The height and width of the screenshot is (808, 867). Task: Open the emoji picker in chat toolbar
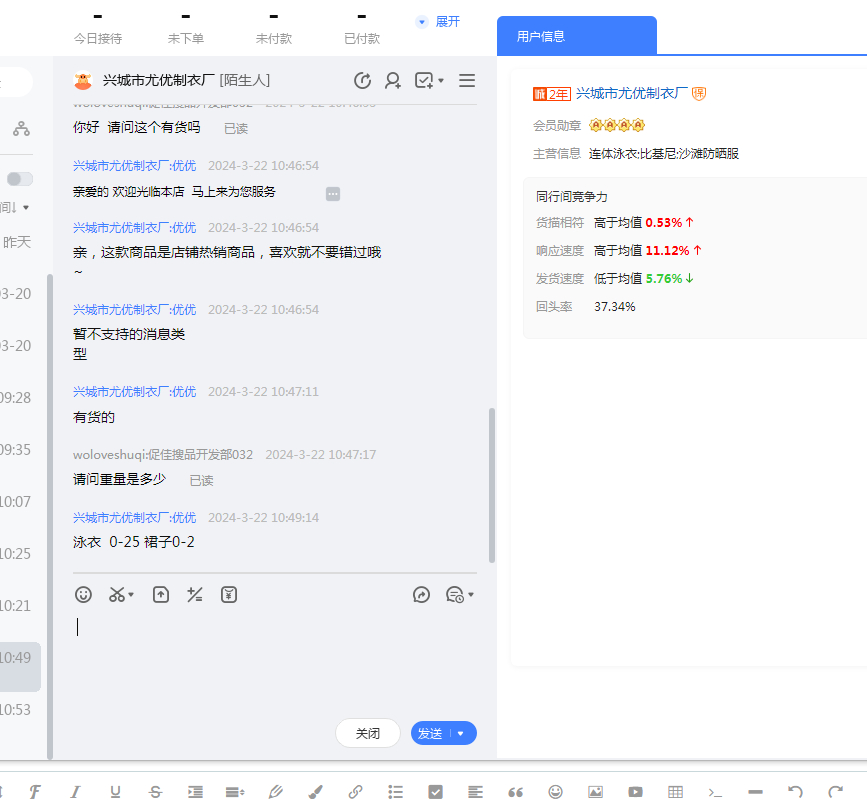(x=84, y=595)
